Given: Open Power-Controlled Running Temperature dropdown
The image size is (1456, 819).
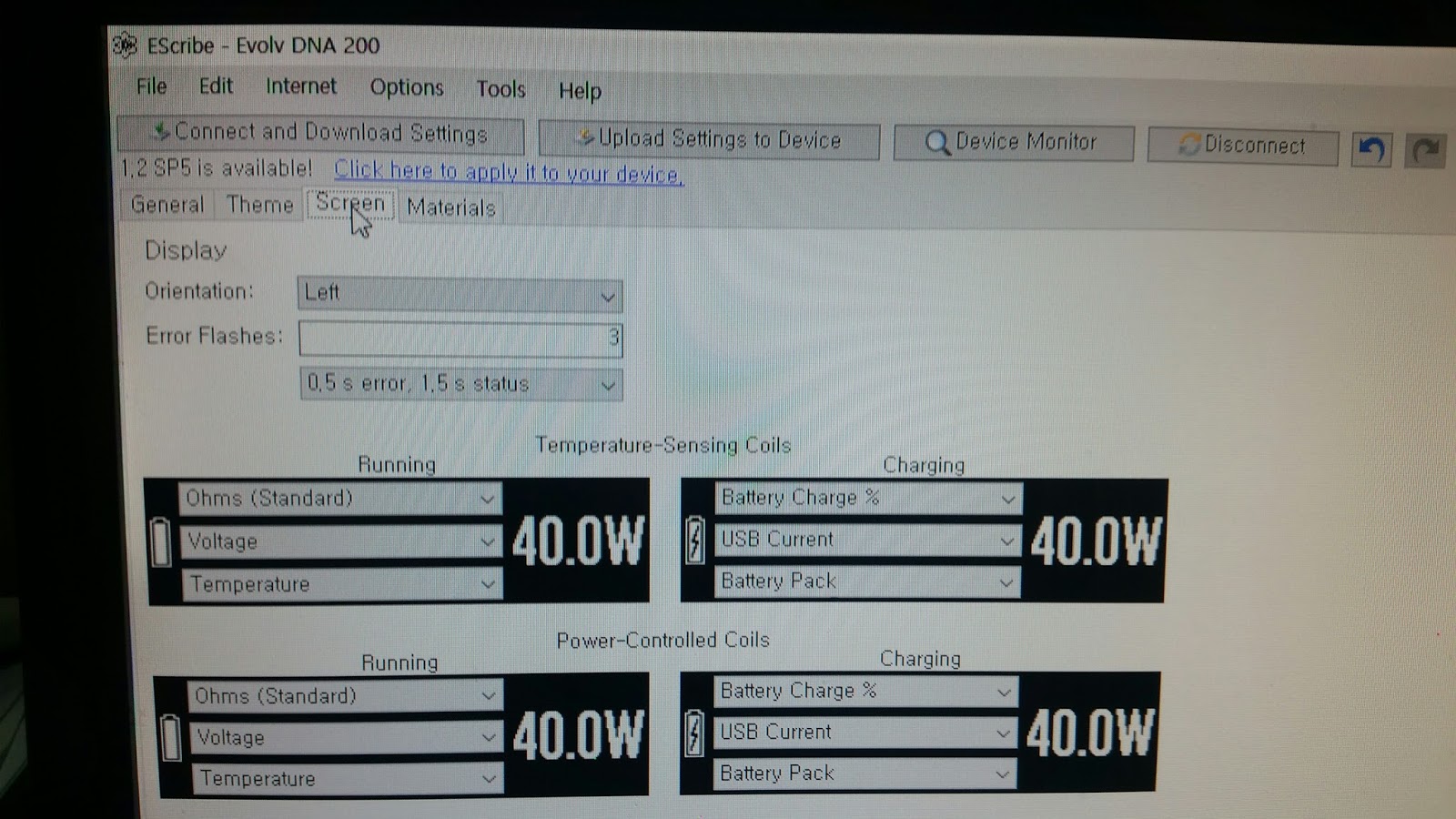Looking at the screenshot, I should click(x=348, y=779).
